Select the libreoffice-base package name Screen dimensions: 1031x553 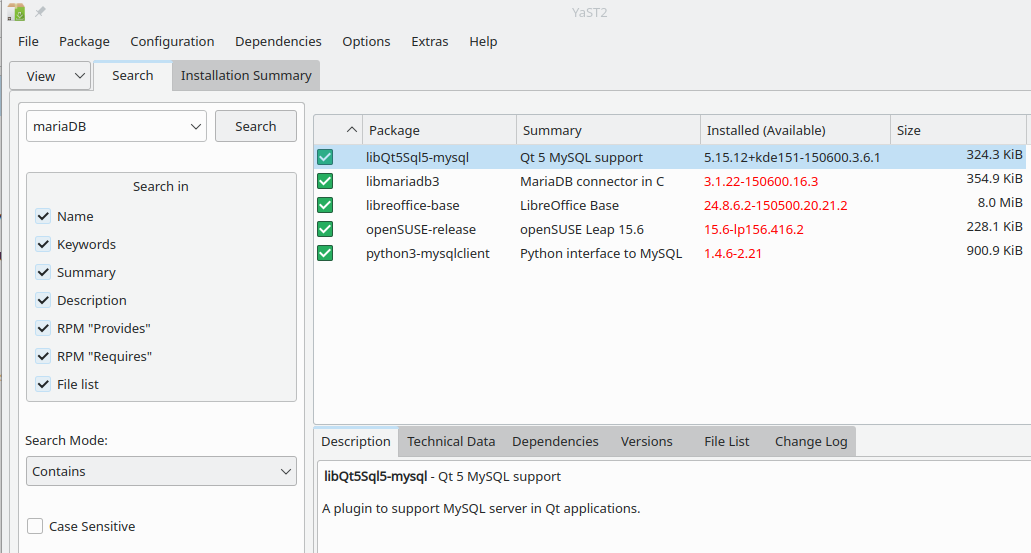(x=412, y=205)
